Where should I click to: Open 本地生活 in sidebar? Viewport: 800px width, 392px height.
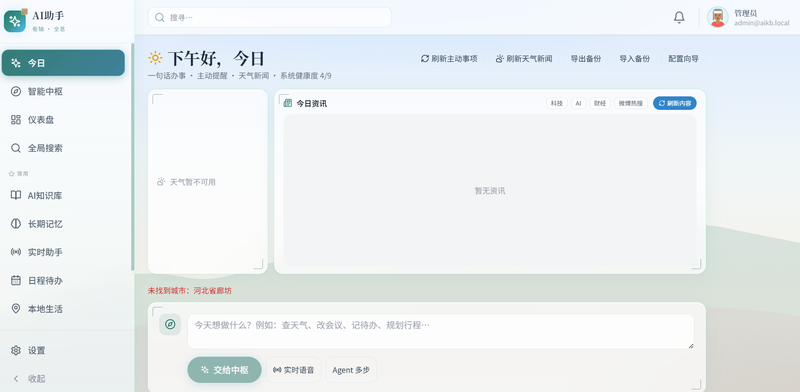(63, 309)
